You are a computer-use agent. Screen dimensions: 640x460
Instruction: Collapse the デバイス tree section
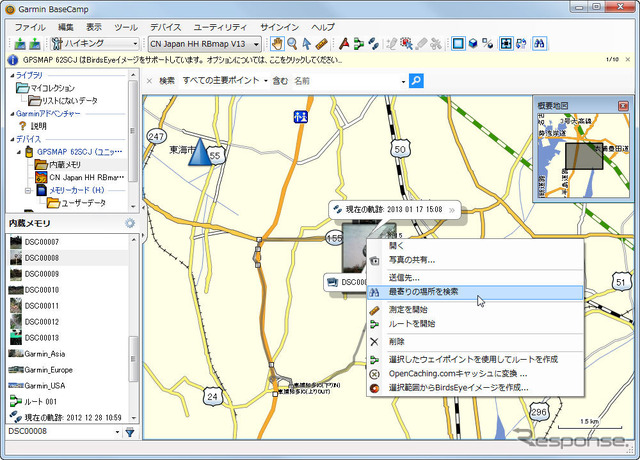(12, 139)
